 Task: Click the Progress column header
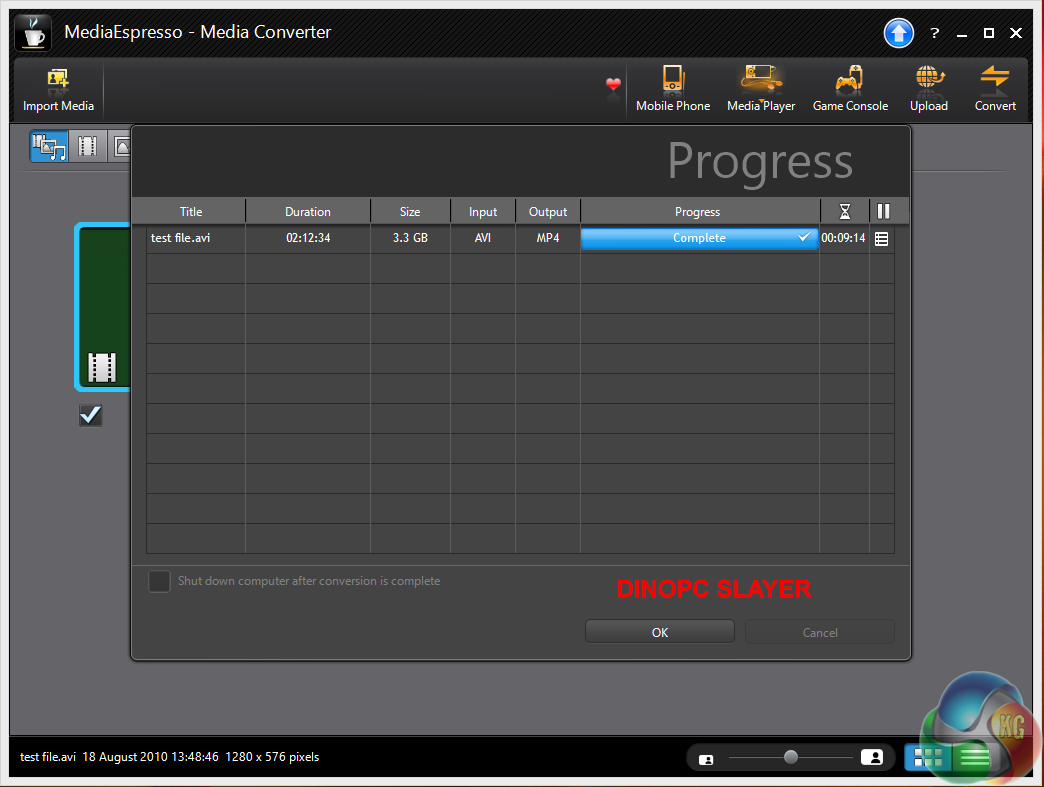(698, 212)
